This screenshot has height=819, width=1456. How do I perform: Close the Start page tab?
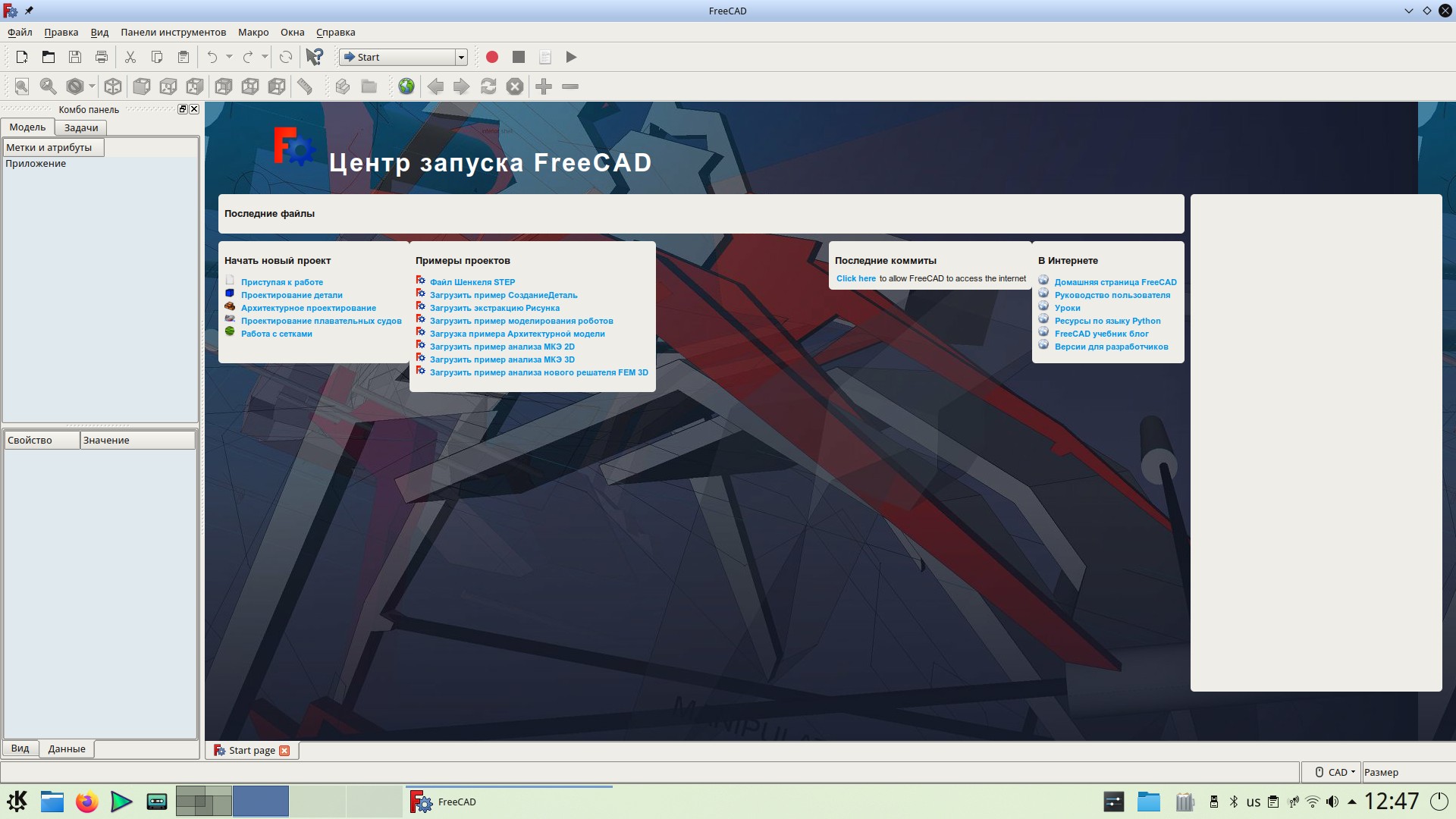pyautogui.click(x=284, y=751)
